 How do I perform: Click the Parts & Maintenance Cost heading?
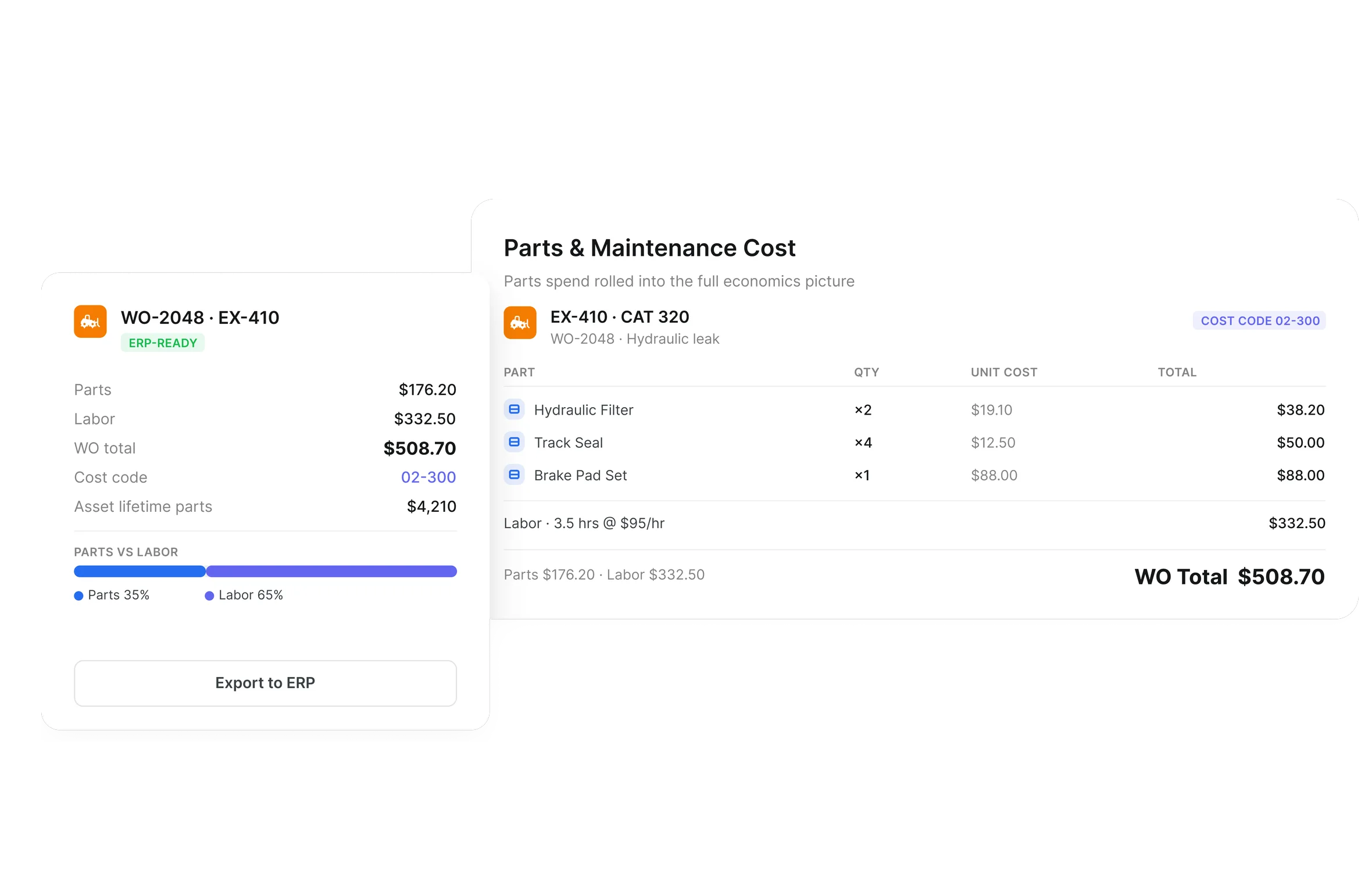tap(649, 248)
